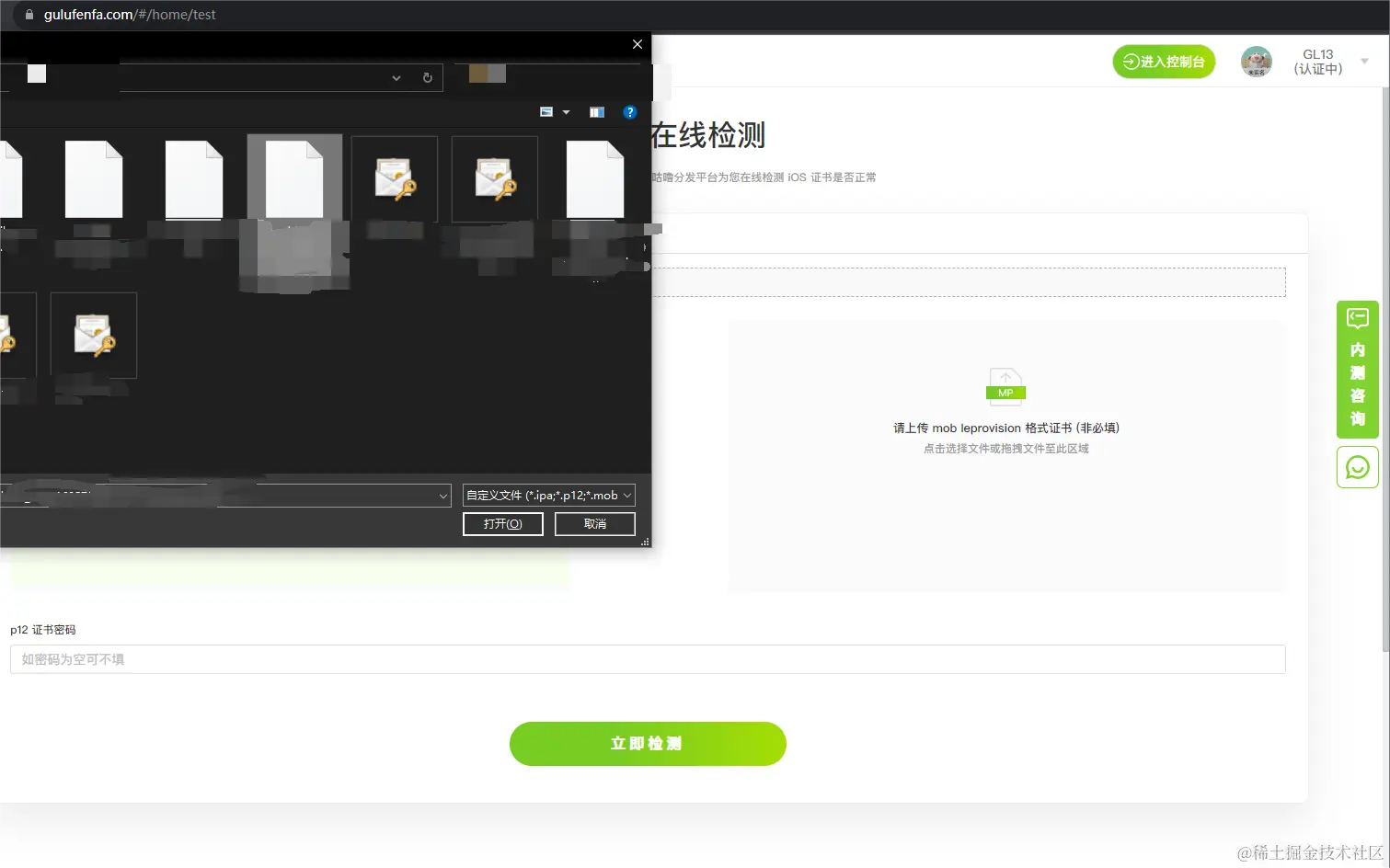Open the WhatsApp-style chat icon on the right edge
The width and height of the screenshot is (1390, 868).
(1357, 466)
